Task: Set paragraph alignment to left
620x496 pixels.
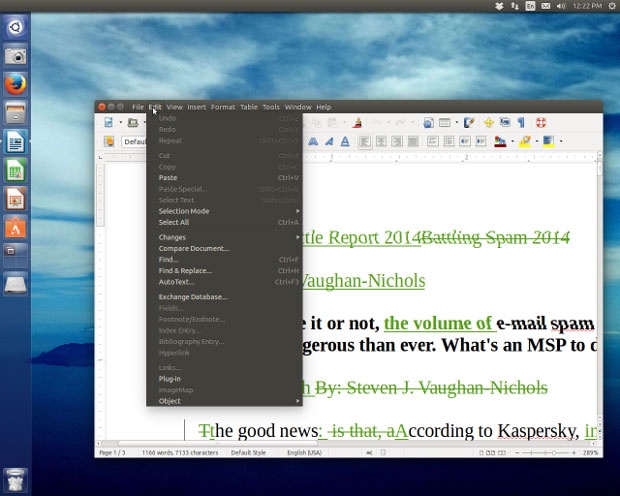Action: tap(365, 141)
